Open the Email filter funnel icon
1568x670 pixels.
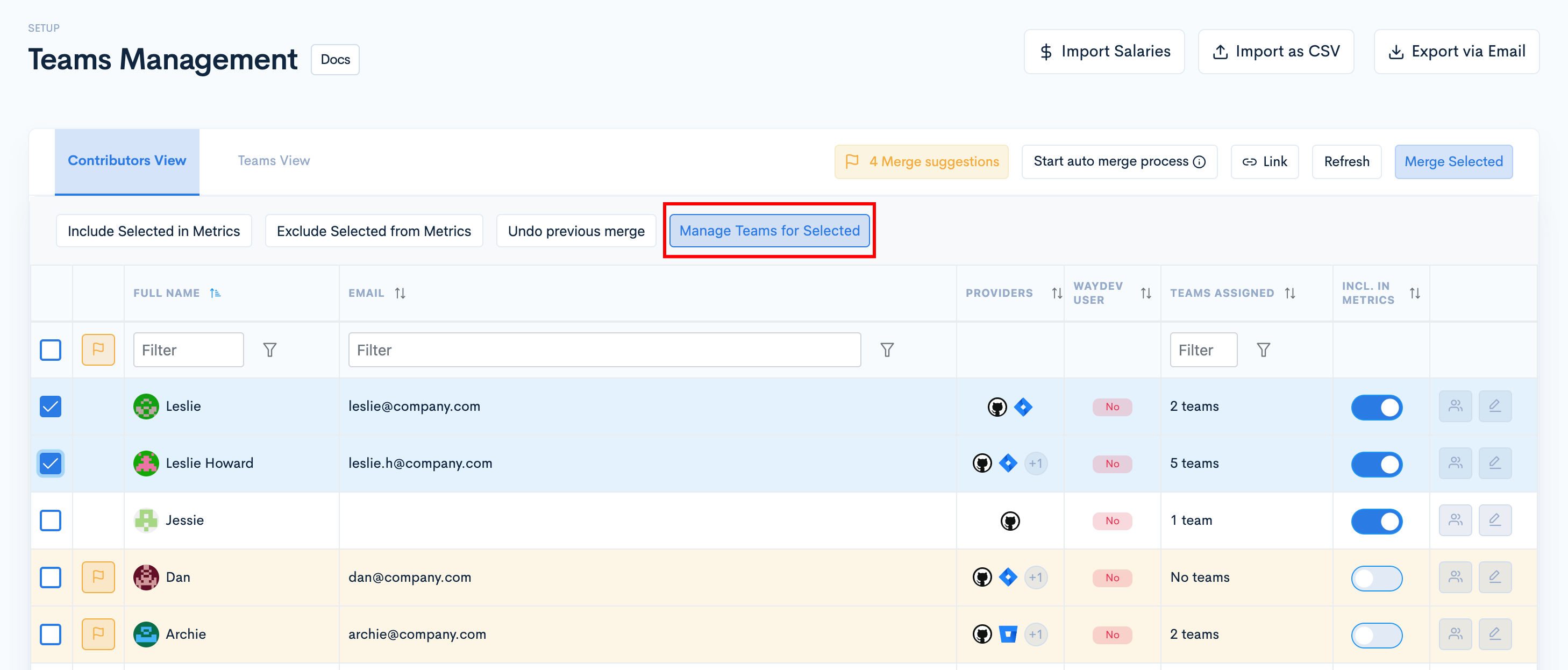point(887,350)
